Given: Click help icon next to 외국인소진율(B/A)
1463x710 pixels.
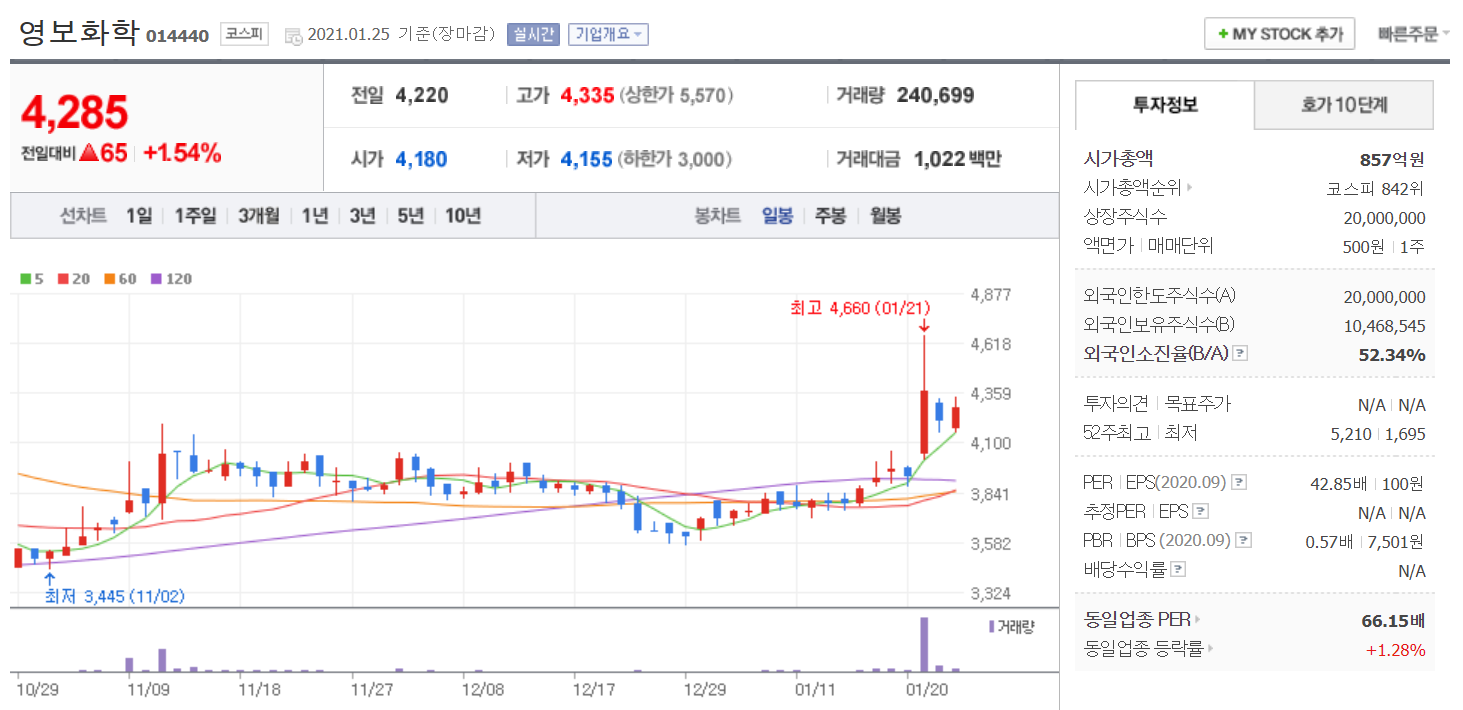Looking at the screenshot, I should pos(1240,354).
